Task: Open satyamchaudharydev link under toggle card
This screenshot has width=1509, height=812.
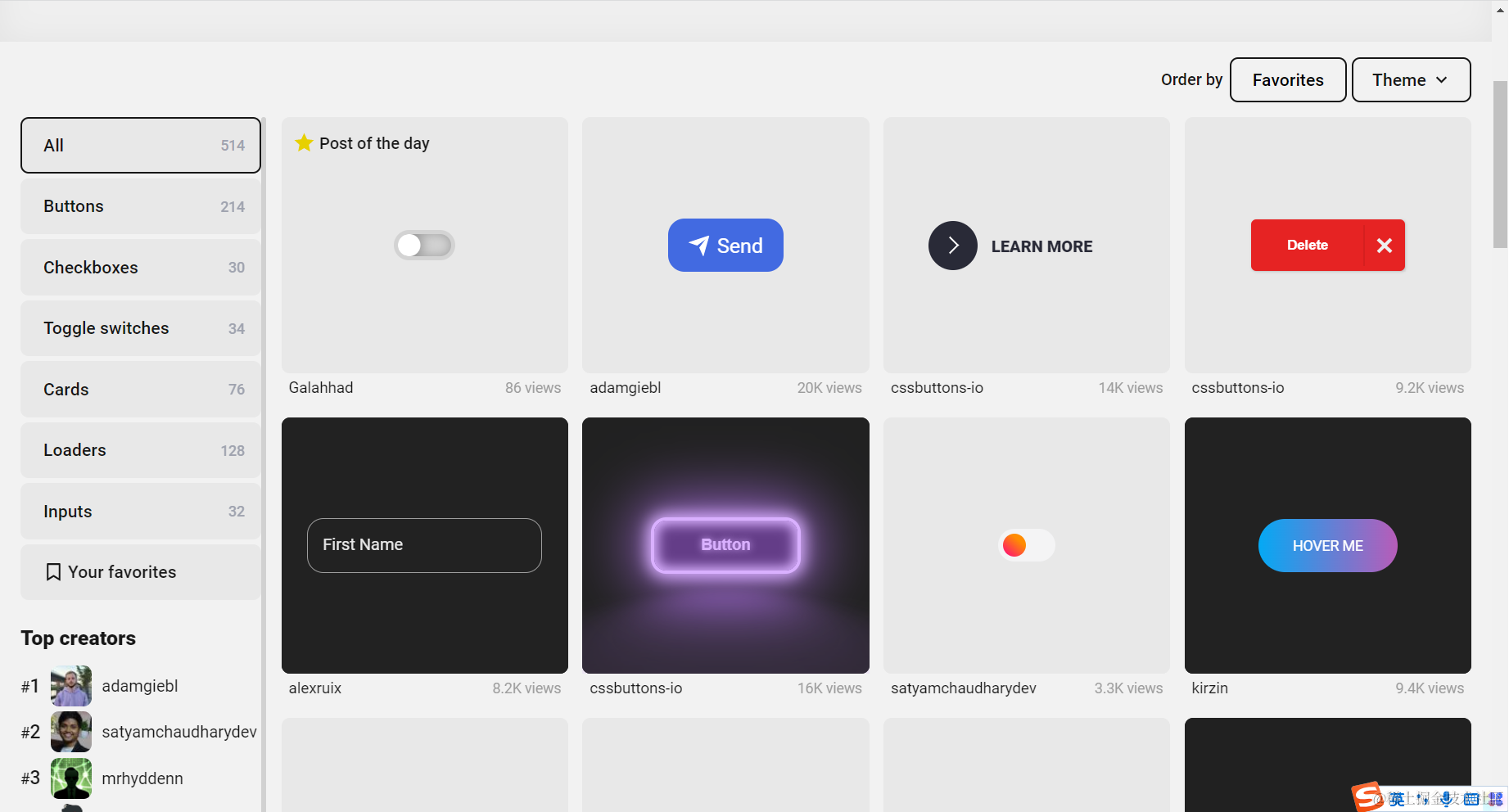Action: pyautogui.click(x=964, y=688)
